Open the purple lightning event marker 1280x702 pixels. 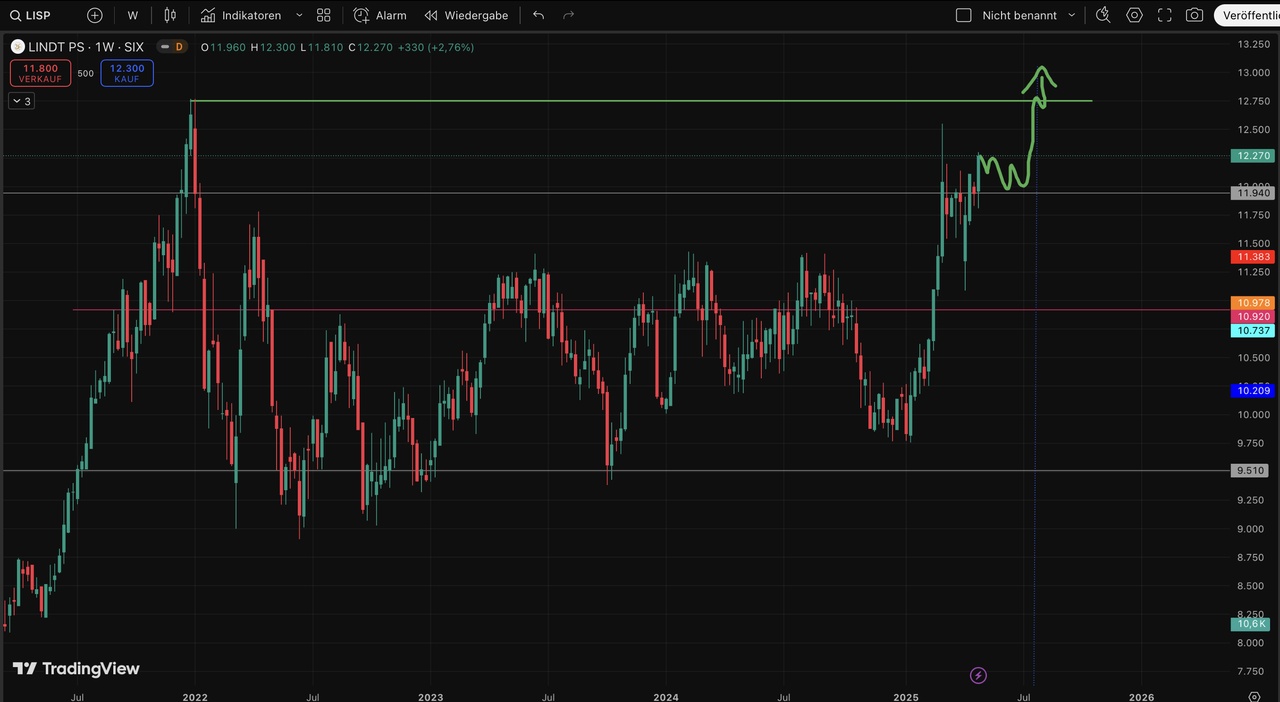tap(978, 676)
